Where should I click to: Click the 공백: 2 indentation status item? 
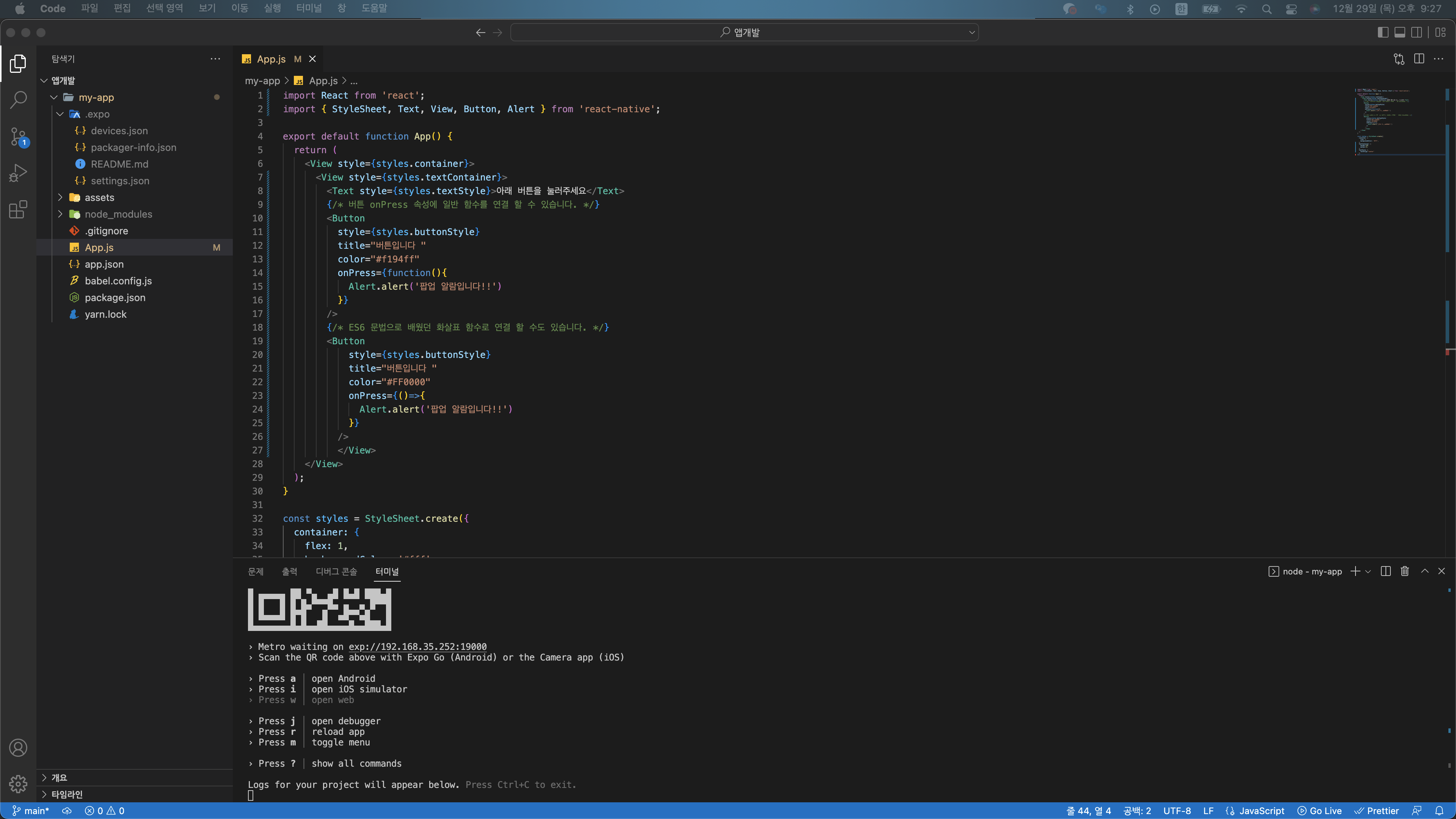click(x=1137, y=811)
